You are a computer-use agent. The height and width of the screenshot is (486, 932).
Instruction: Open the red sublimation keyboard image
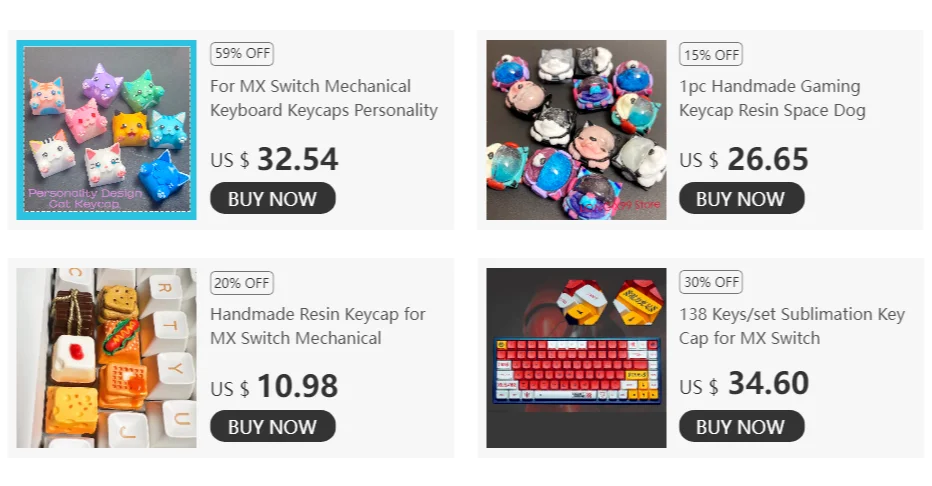[576, 358]
